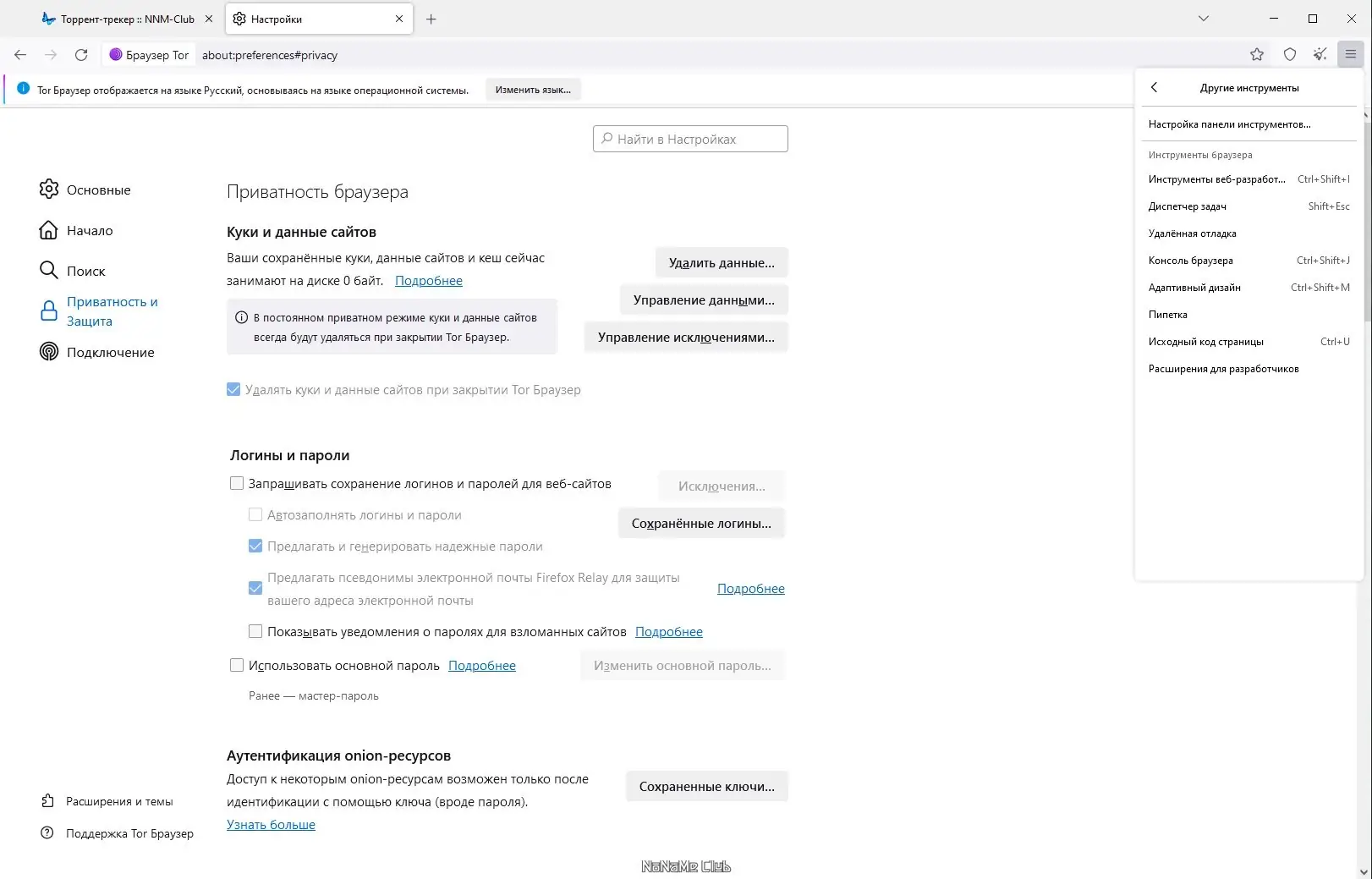The width and height of the screenshot is (1372, 879).
Task: Switch to the Торрент-трекер NNM-Club tab
Action: tap(128, 19)
